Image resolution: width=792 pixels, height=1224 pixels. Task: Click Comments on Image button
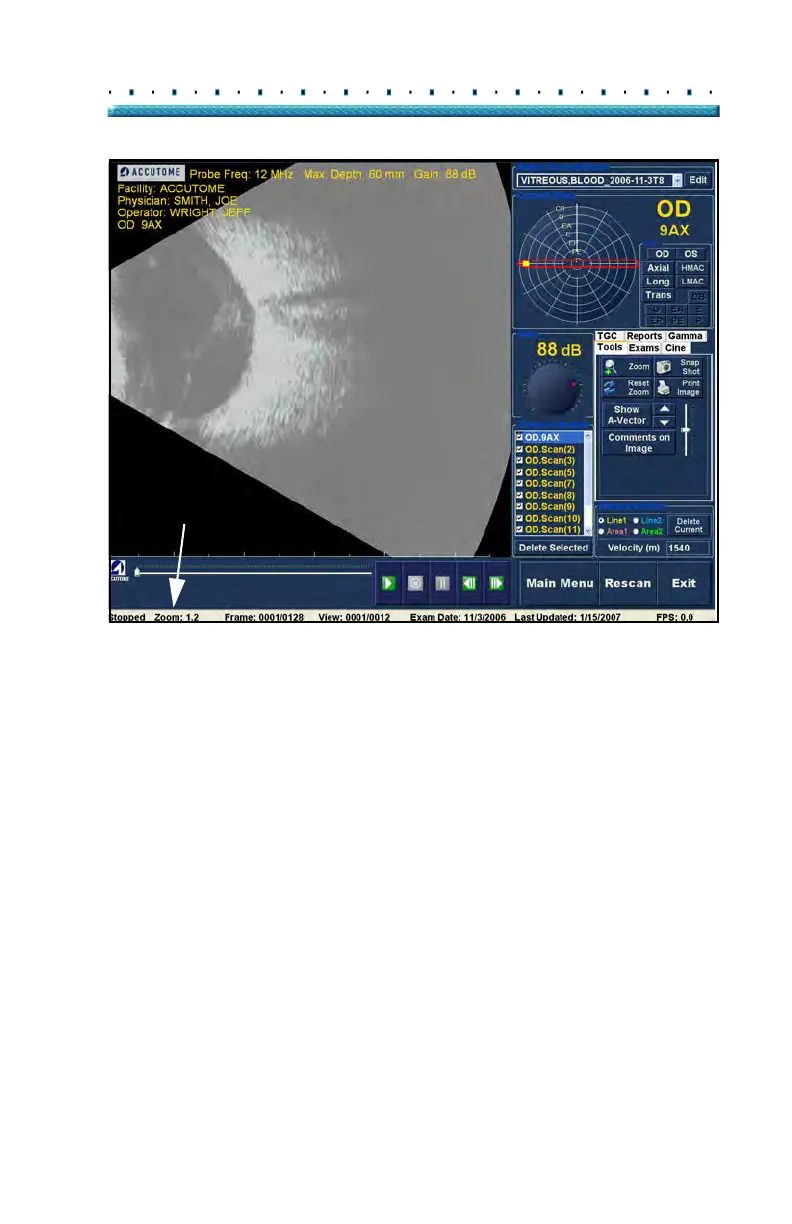[639, 443]
